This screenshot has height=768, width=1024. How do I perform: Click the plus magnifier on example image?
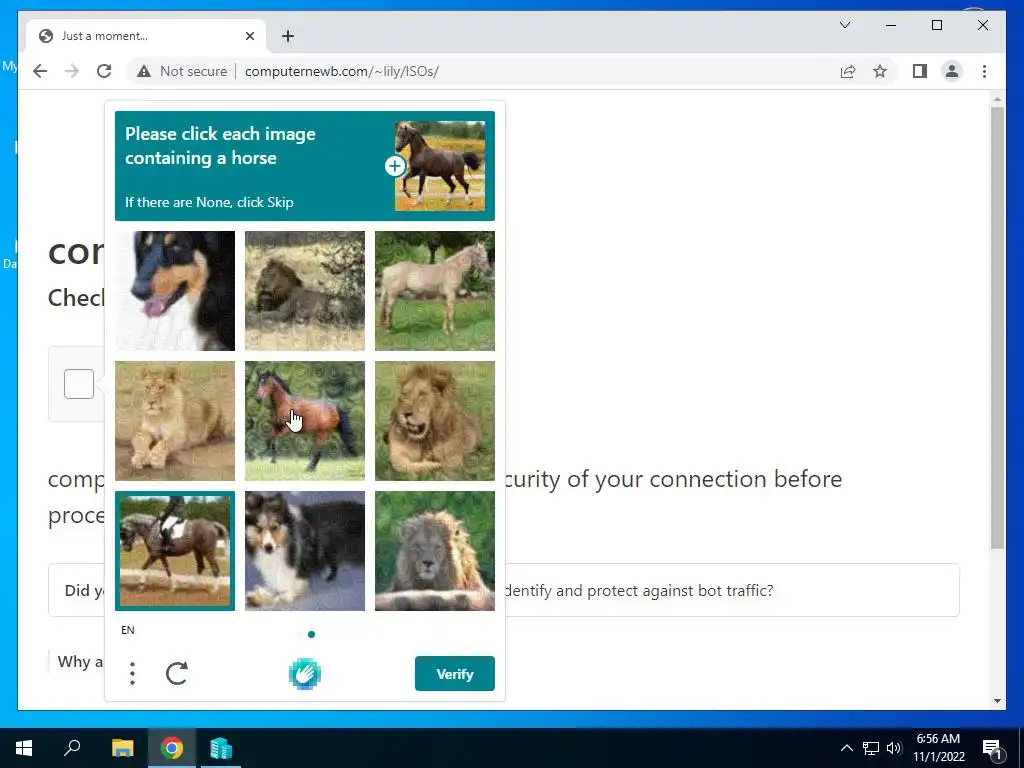[394, 166]
